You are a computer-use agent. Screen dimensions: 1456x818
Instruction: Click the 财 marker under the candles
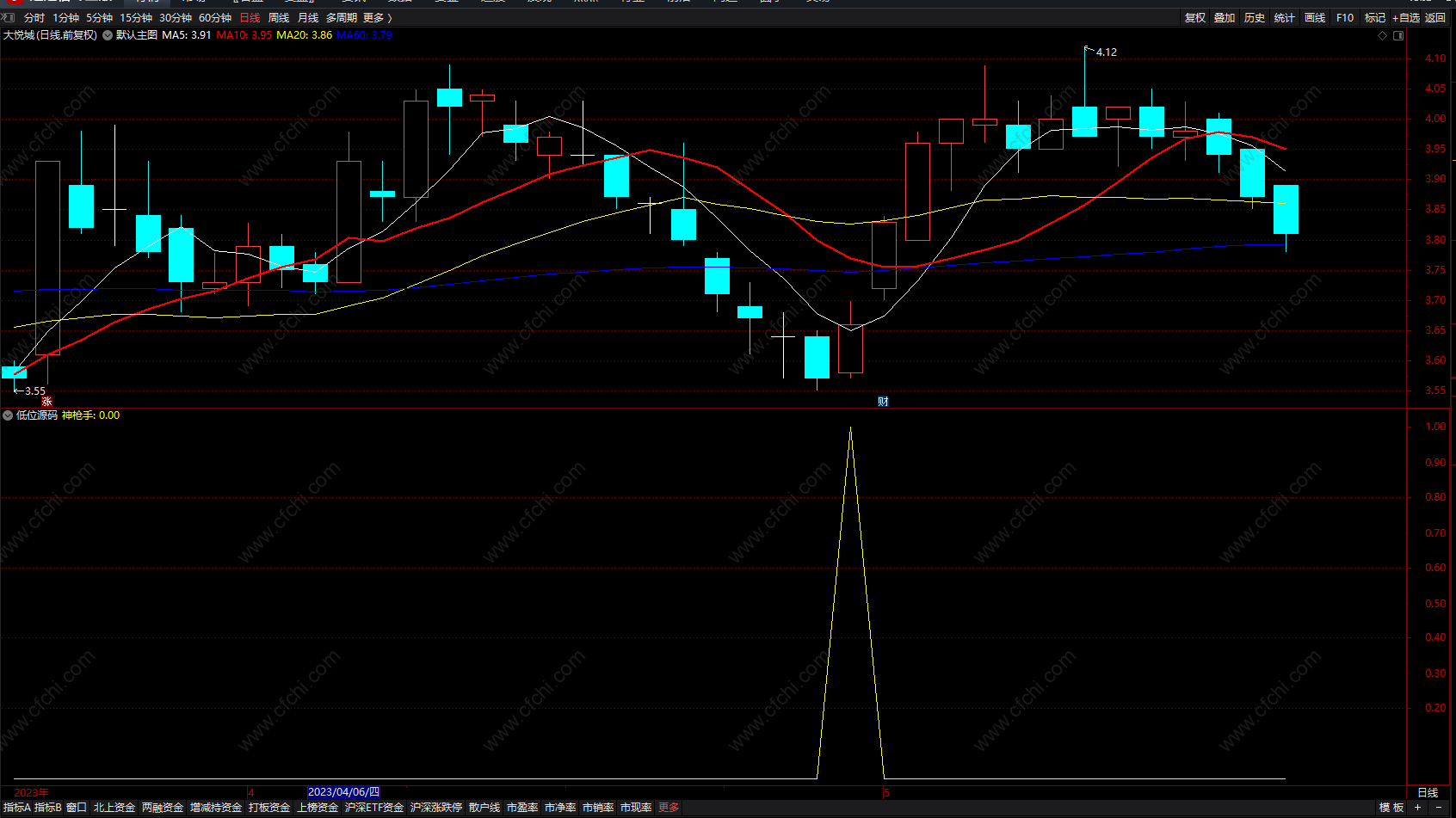pos(883,402)
